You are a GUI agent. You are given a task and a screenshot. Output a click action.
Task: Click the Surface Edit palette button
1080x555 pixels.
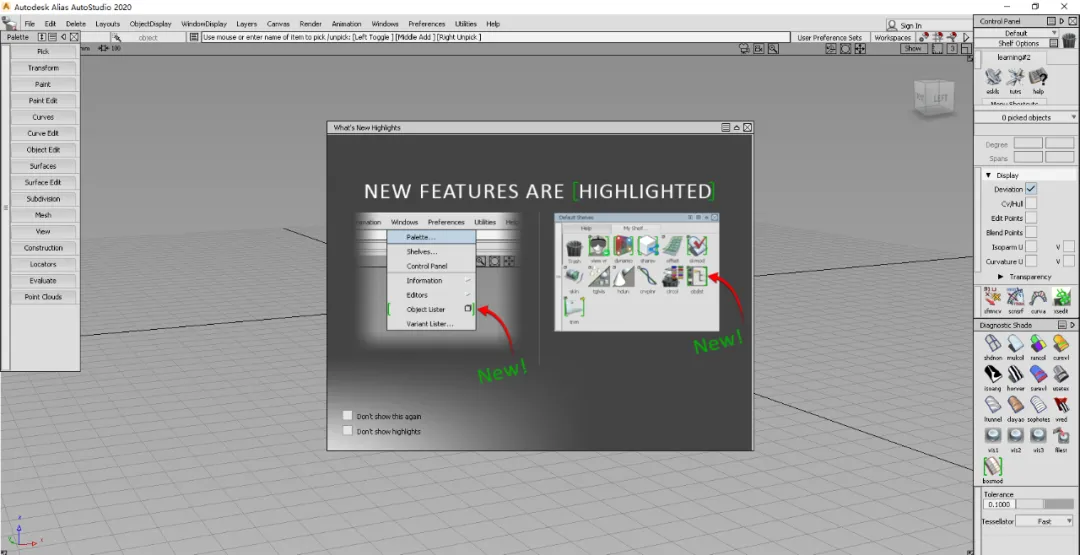[43, 182]
